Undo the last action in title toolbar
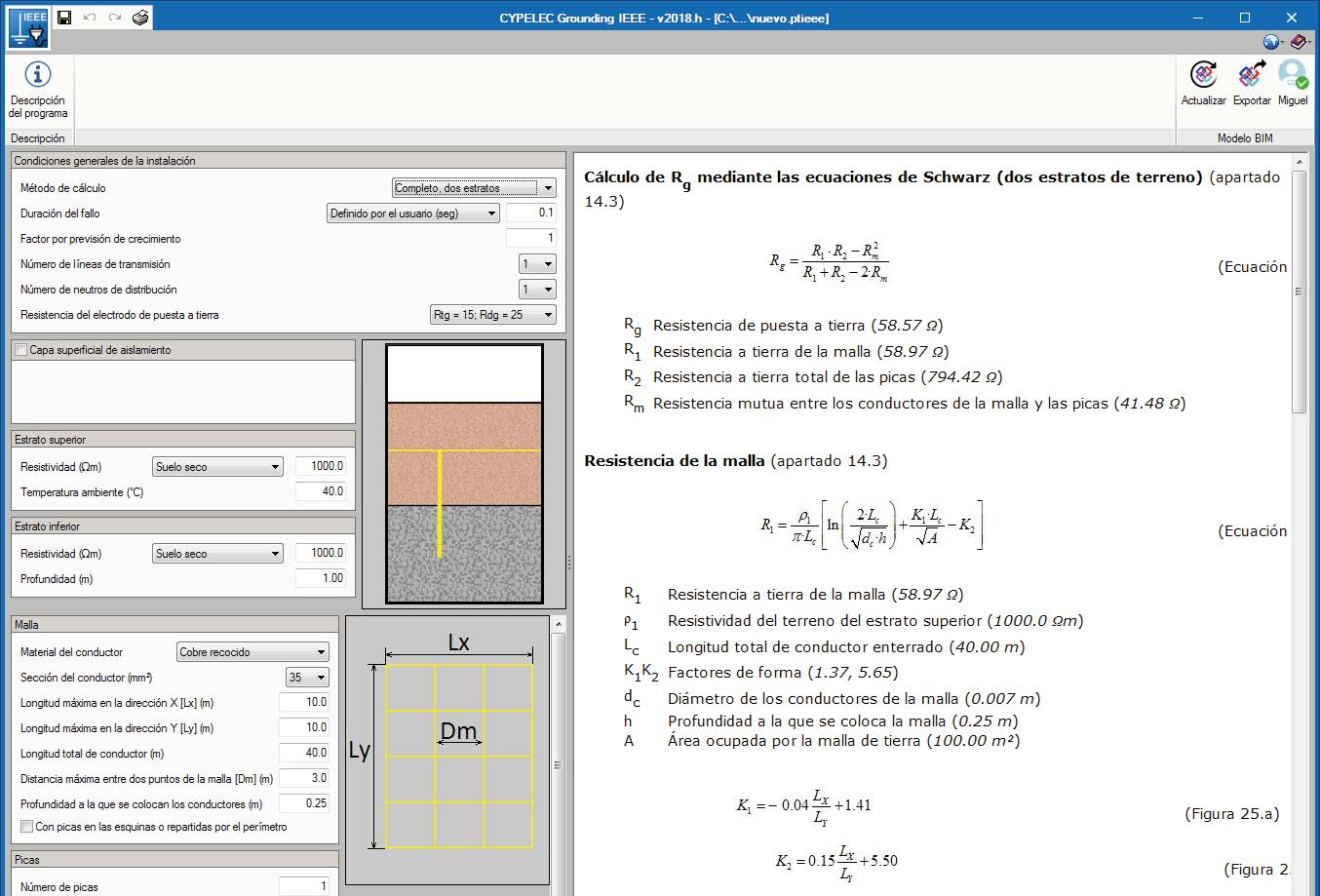Image resolution: width=1320 pixels, height=896 pixels. click(x=90, y=18)
